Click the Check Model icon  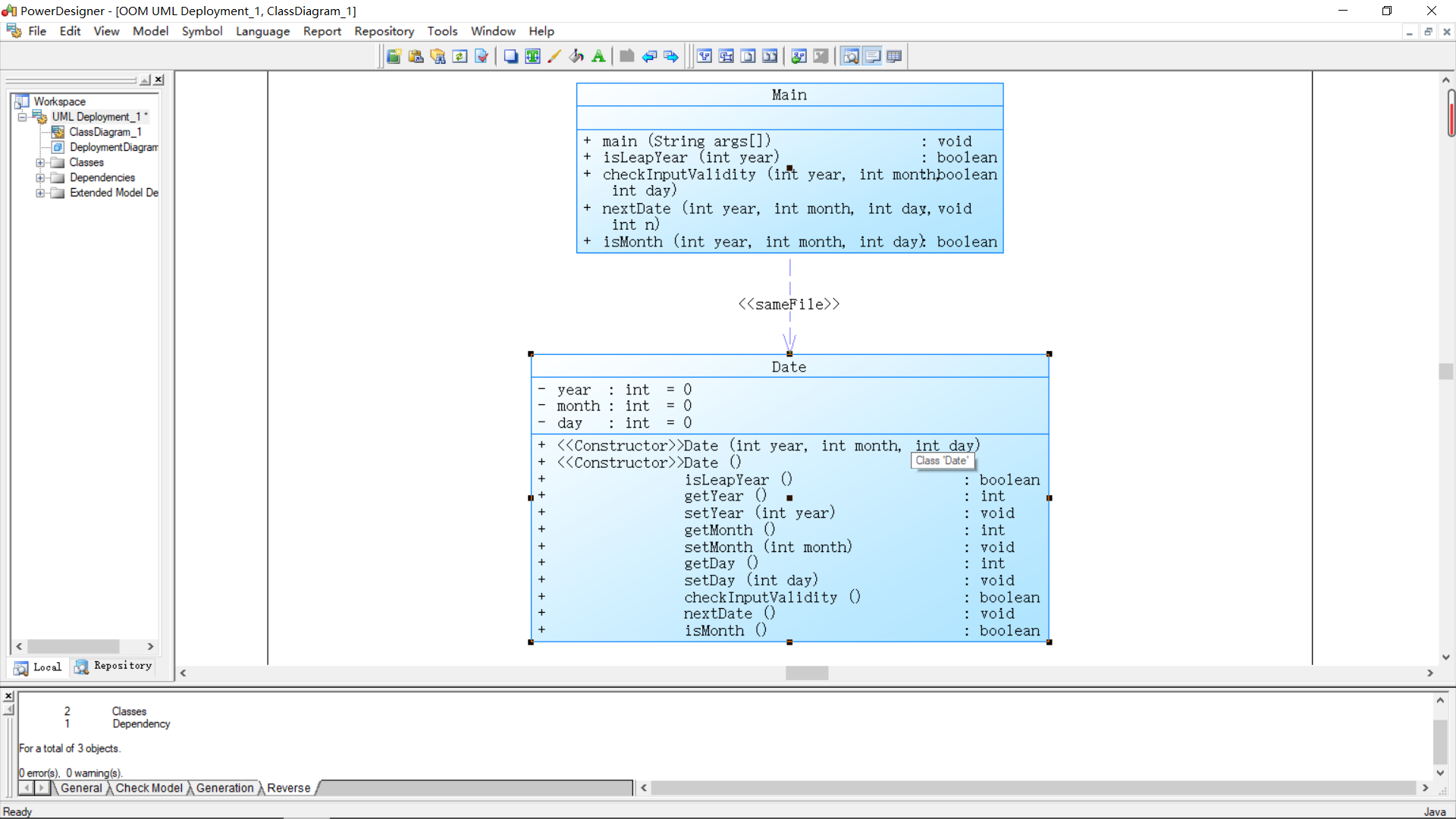tap(482, 56)
